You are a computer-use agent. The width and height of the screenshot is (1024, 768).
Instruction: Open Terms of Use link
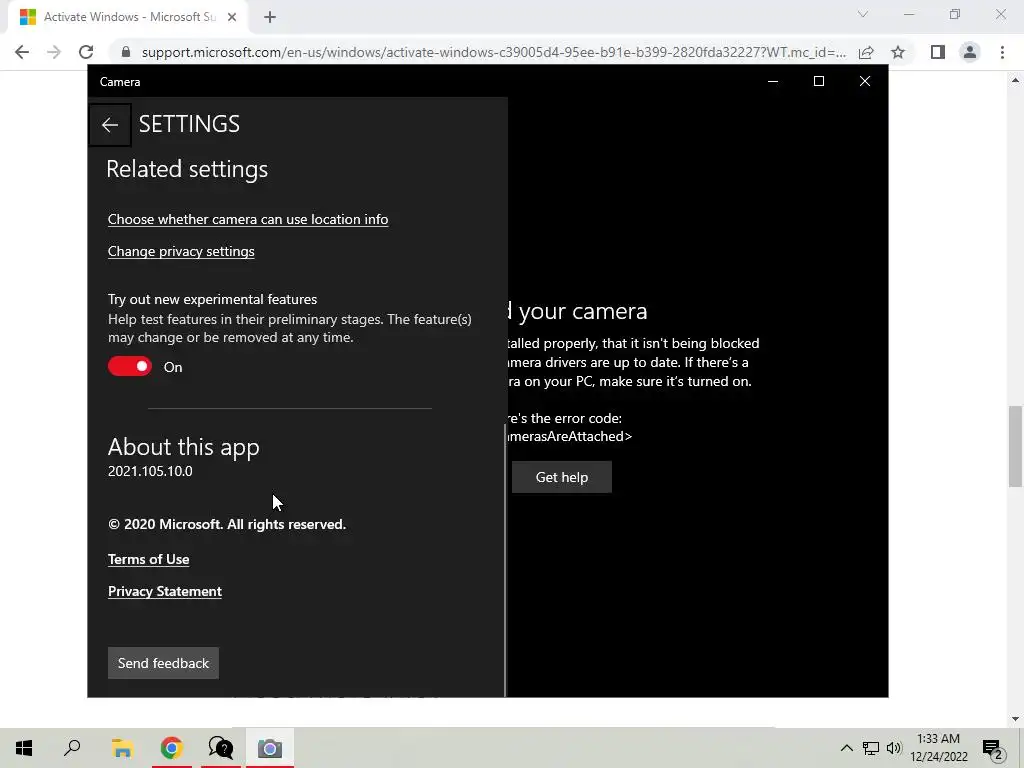(148, 559)
